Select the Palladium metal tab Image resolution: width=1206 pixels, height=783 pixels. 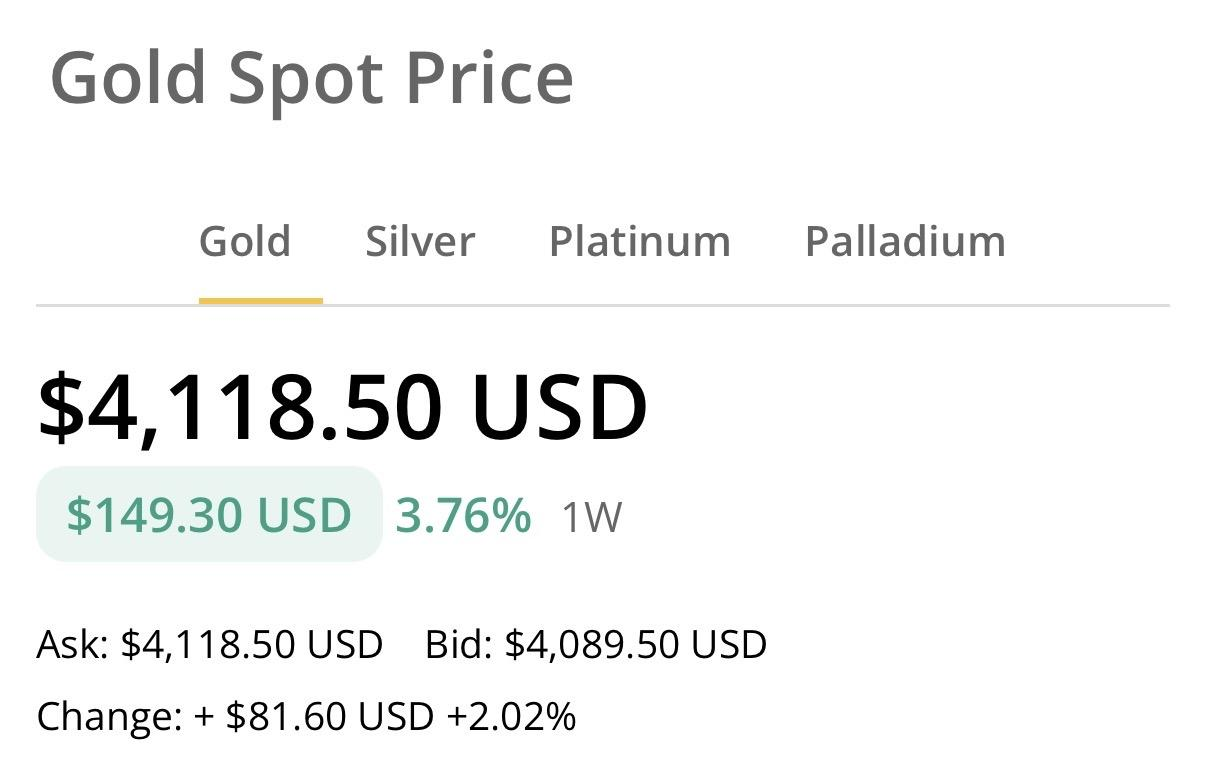(x=905, y=242)
